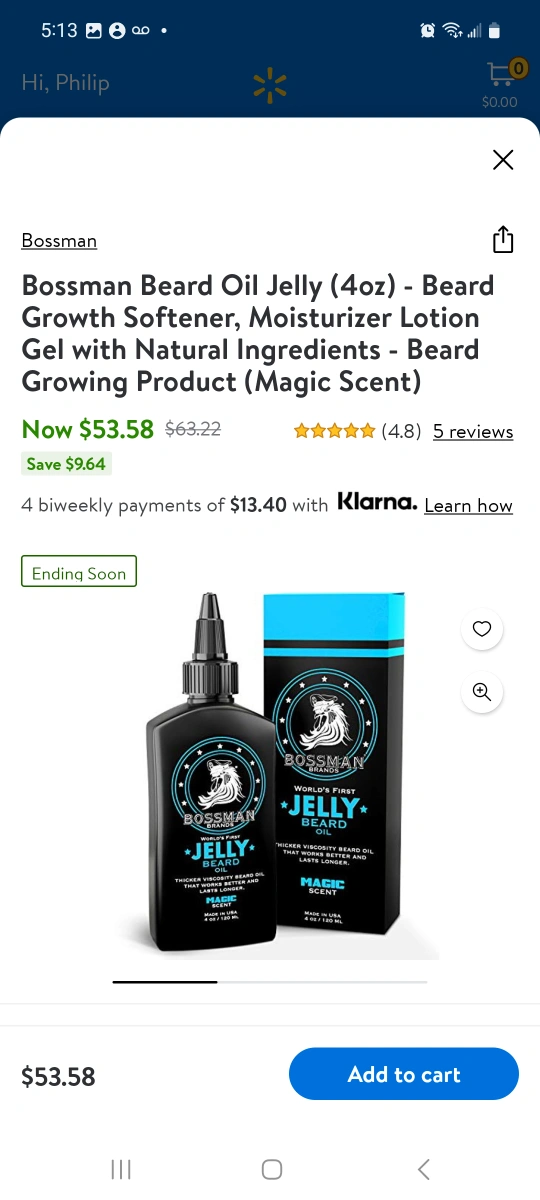Open Android recent apps button

[121, 1169]
